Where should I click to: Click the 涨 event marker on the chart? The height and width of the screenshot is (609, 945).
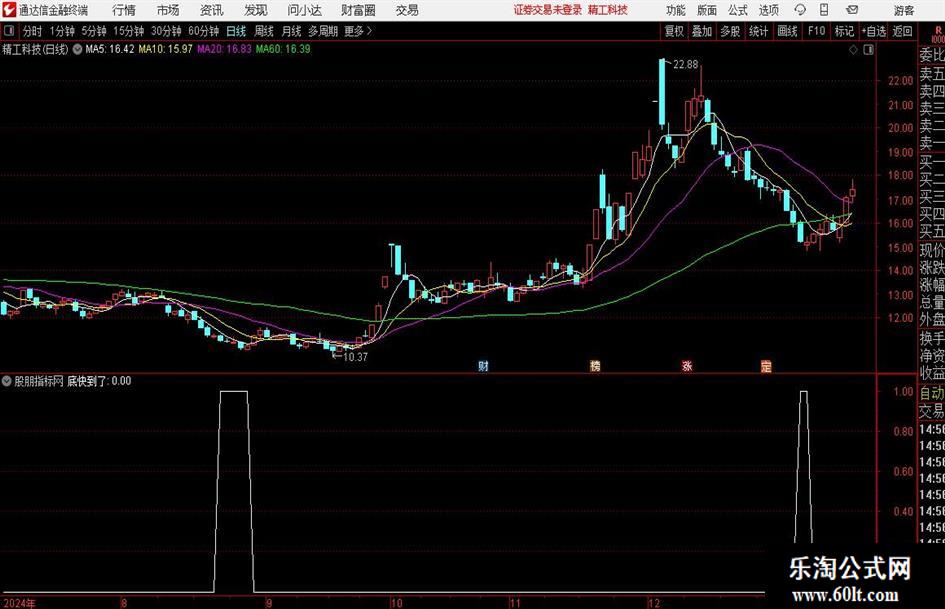pyautogui.click(x=687, y=366)
